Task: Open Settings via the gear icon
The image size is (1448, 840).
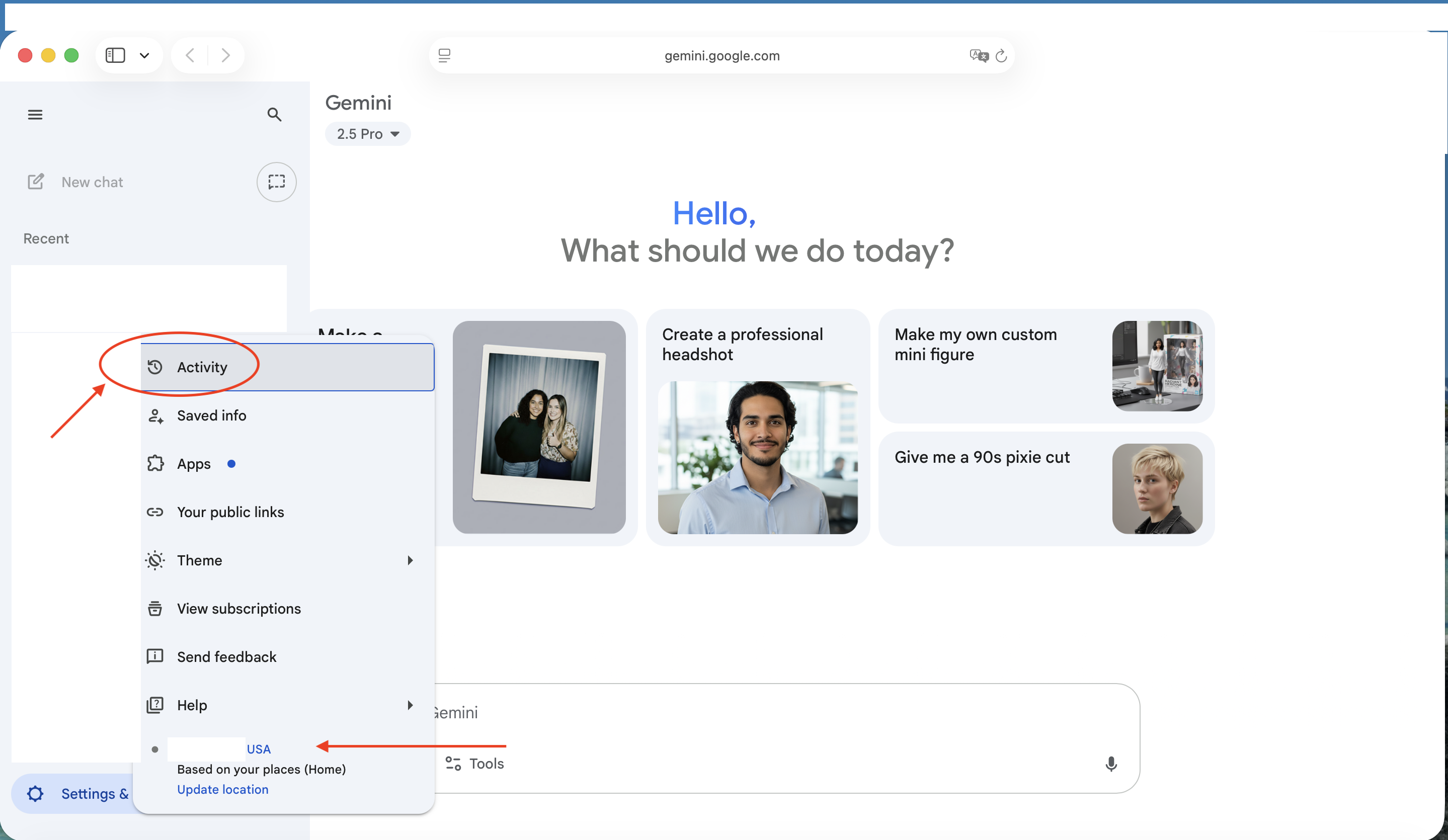Action: [x=35, y=793]
